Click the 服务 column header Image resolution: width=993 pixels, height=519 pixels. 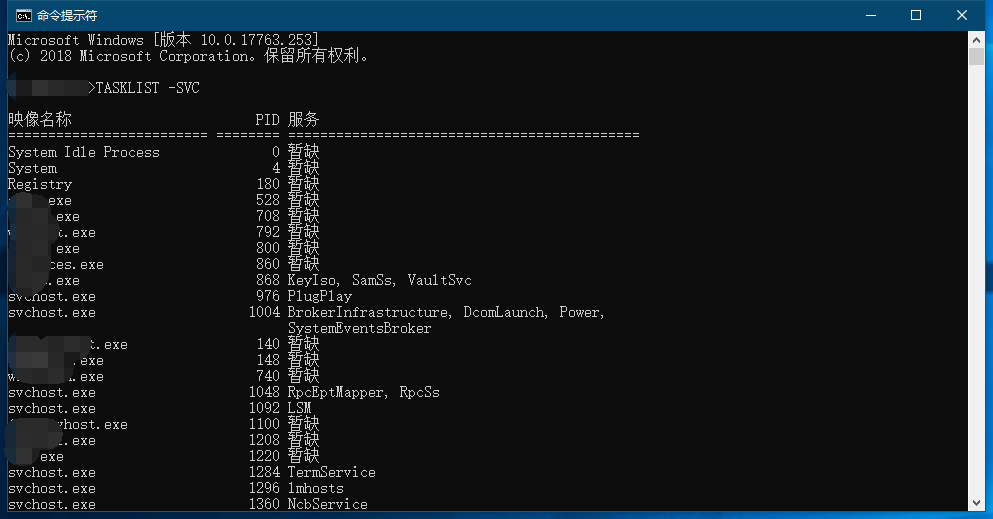coord(303,119)
